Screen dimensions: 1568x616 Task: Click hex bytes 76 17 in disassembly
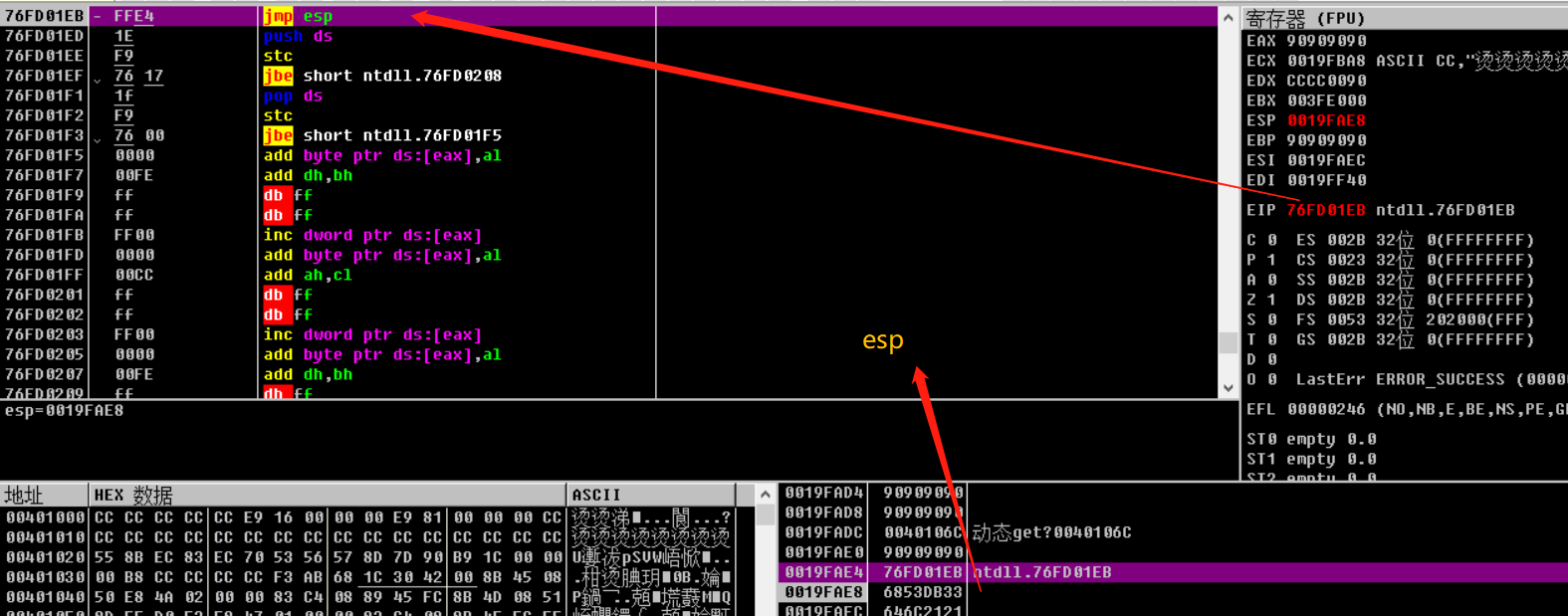[138, 76]
